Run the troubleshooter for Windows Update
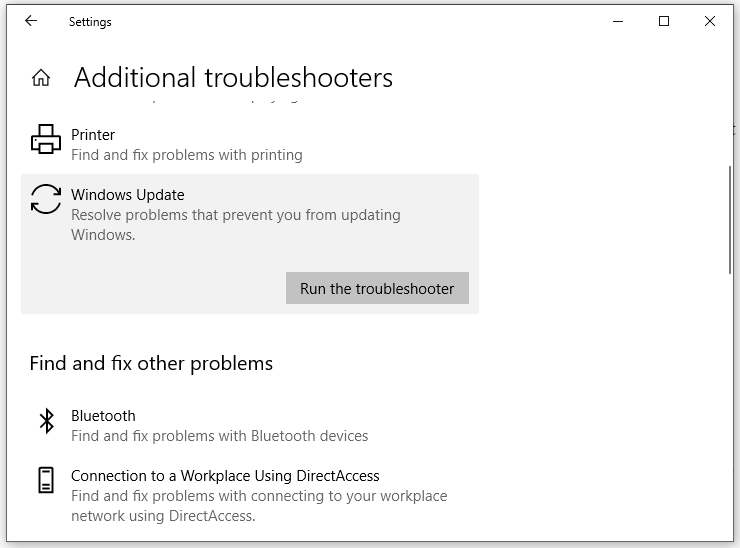 tap(377, 288)
